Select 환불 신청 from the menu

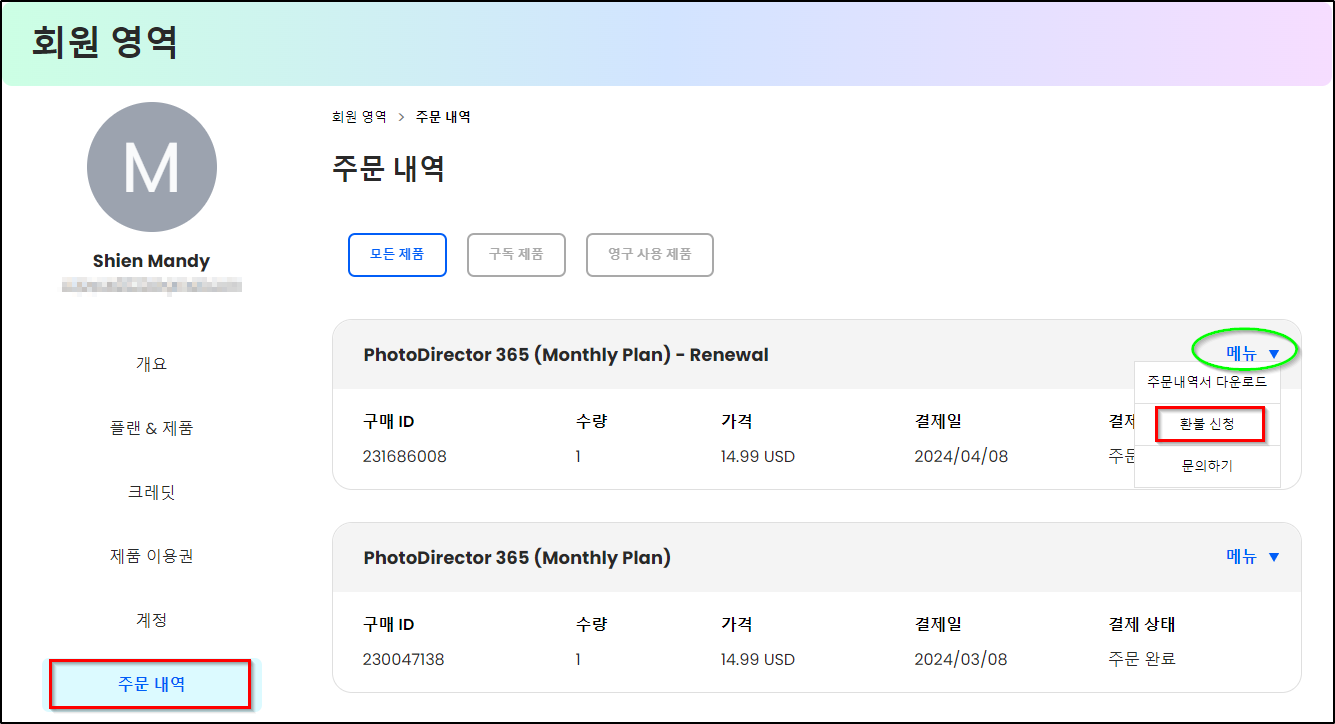1208,424
